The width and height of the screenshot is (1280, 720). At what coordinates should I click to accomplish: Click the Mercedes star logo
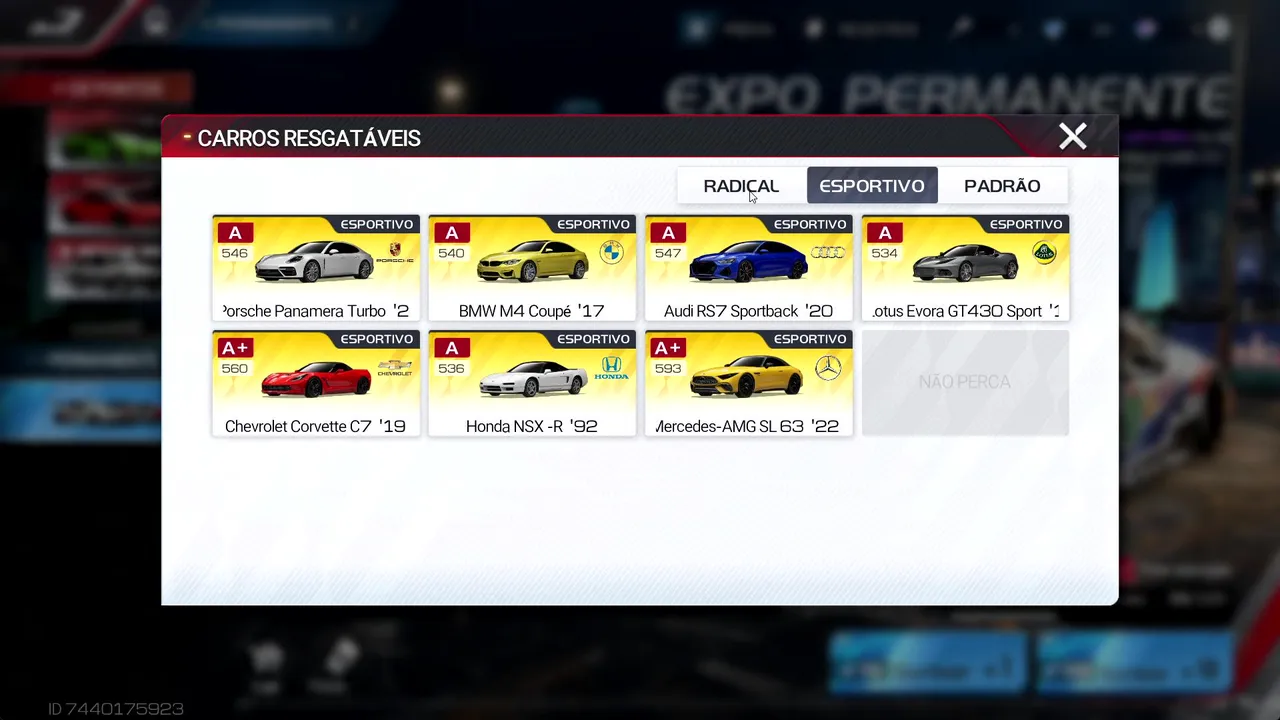[828, 368]
